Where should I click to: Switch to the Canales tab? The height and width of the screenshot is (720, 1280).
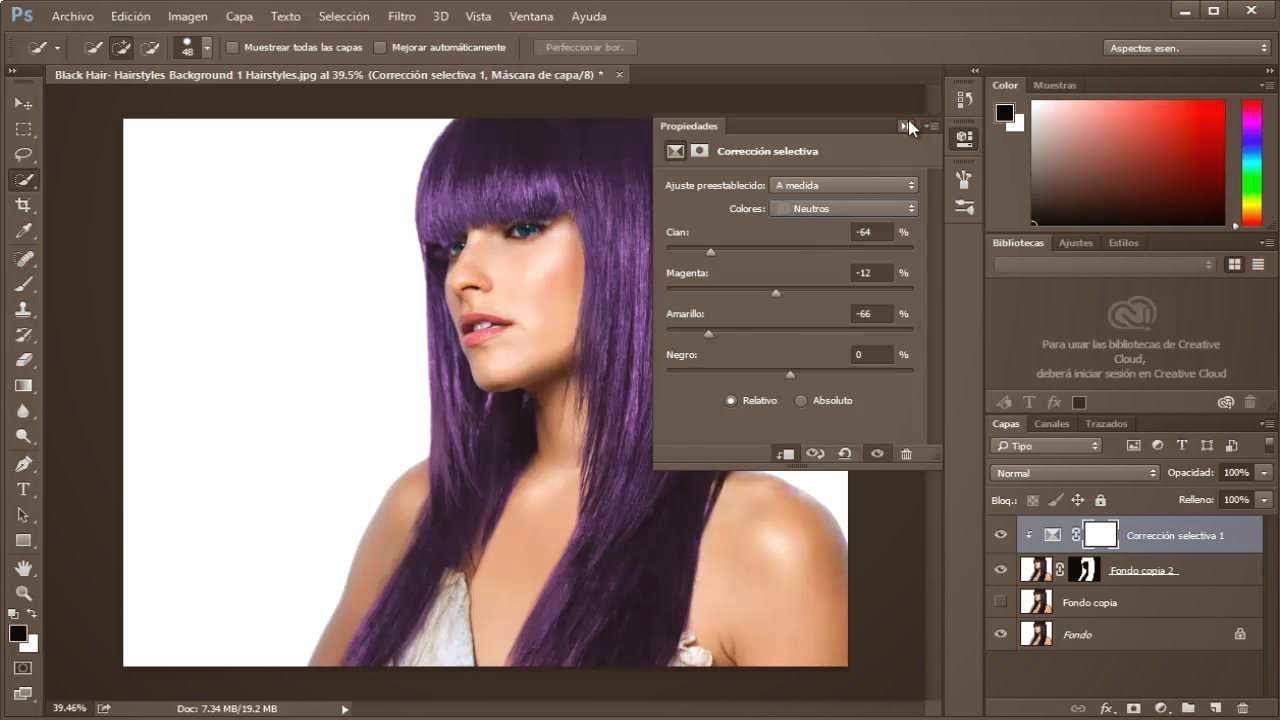pyautogui.click(x=1051, y=424)
